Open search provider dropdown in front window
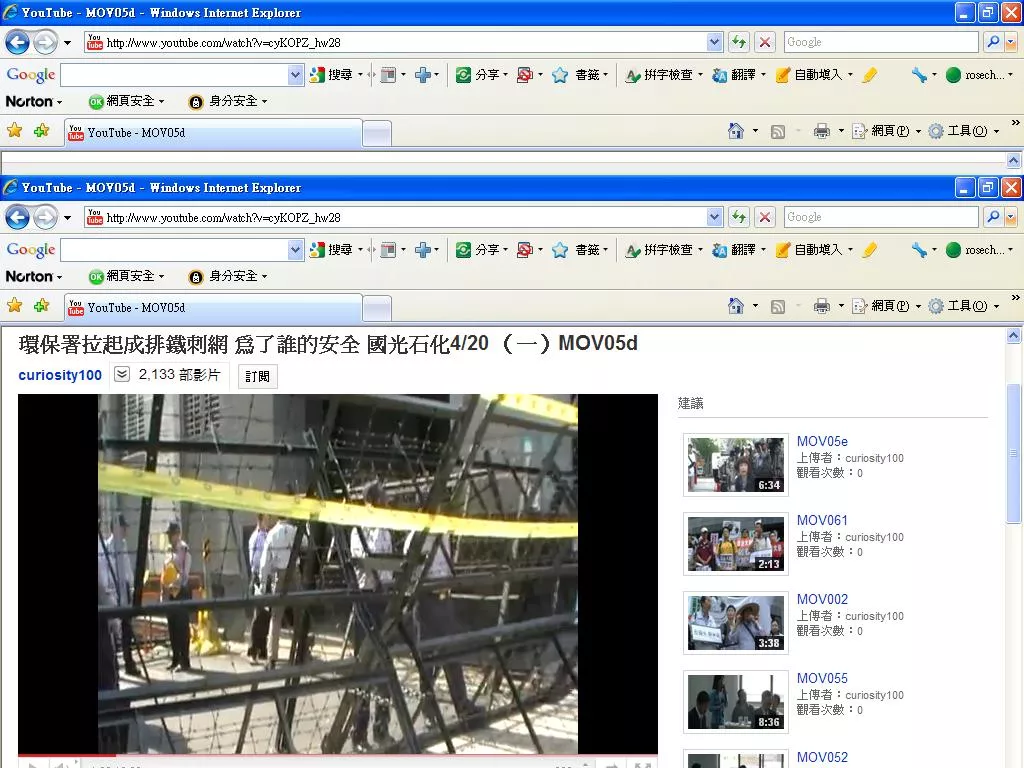Image resolution: width=1024 pixels, height=768 pixels. point(1011,217)
